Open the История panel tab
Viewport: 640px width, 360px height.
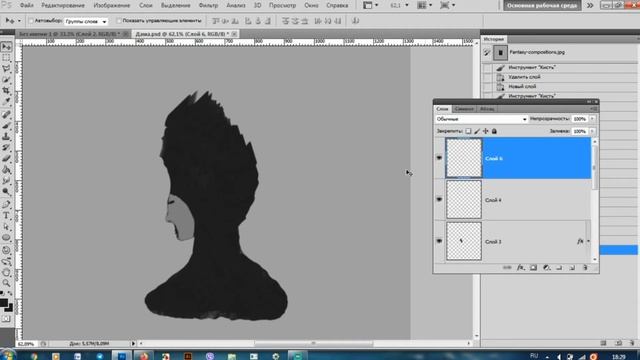[x=493, y=39]
